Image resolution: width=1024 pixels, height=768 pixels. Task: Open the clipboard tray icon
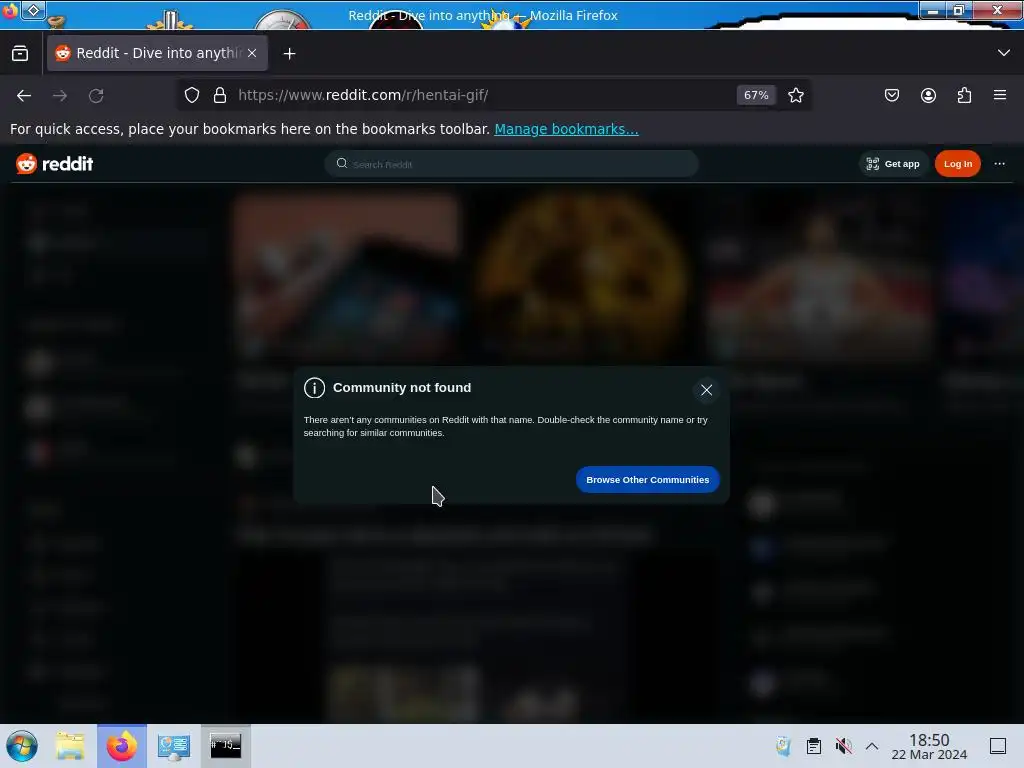pyautogui.click(x=813, y=746)
